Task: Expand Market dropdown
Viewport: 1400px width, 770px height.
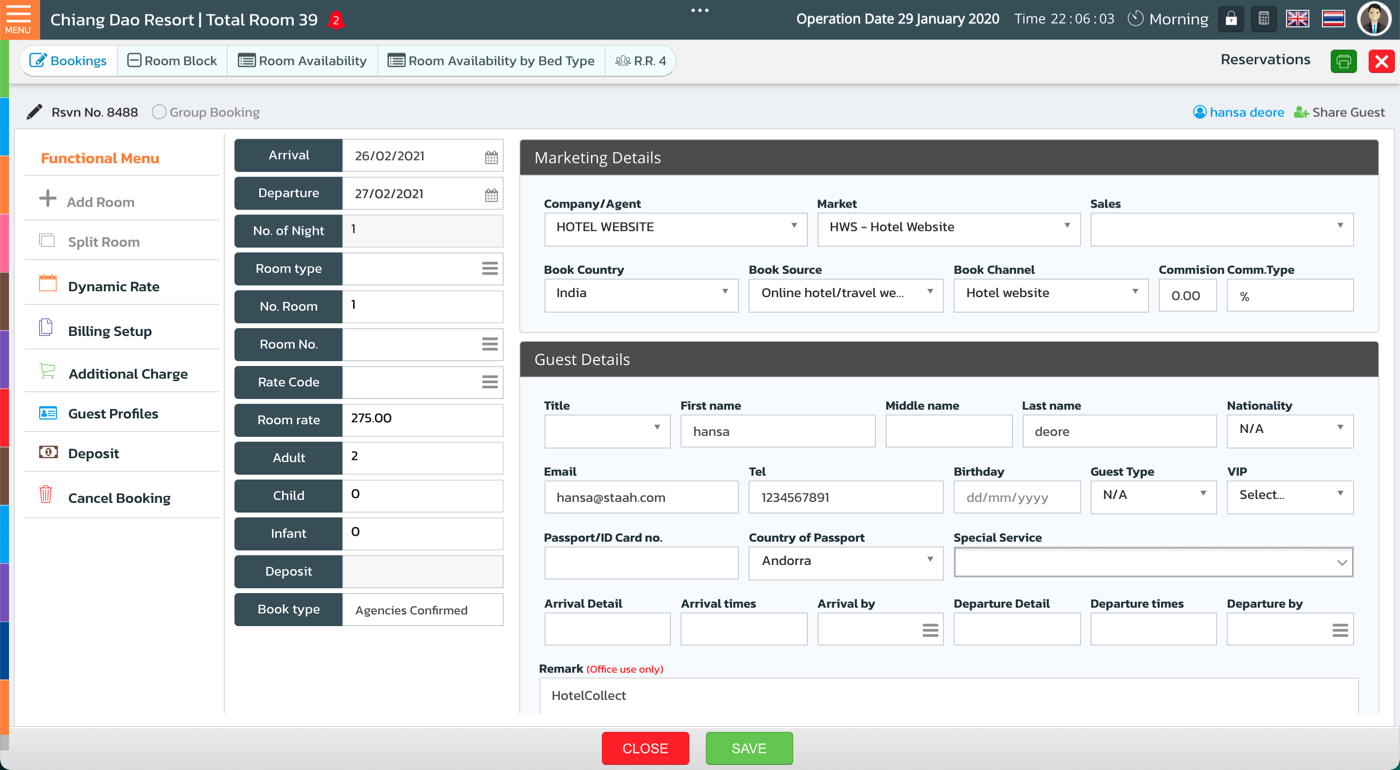Action: coord(948,228)
